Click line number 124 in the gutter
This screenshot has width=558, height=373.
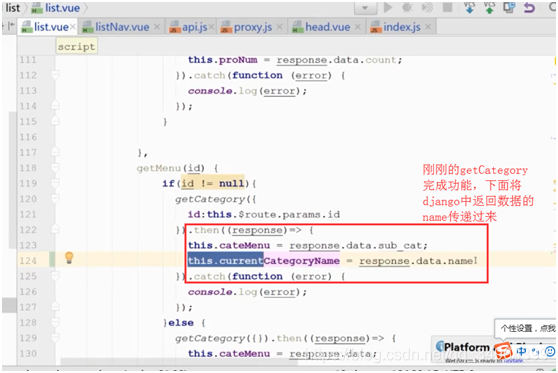pyautogui.click(x=28, y=261)
